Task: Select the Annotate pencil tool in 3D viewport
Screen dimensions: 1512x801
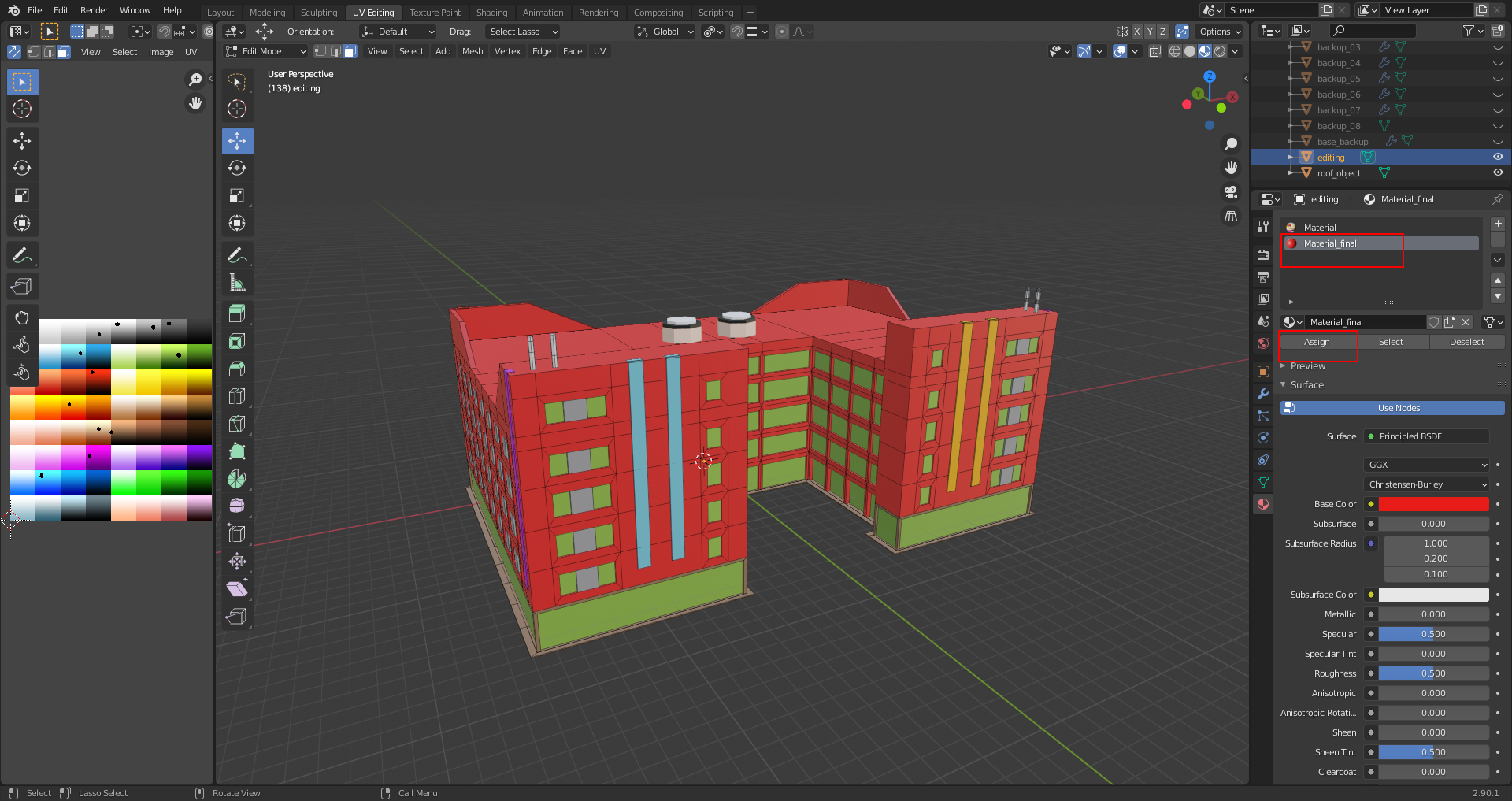Action: (x=237, y=255)
